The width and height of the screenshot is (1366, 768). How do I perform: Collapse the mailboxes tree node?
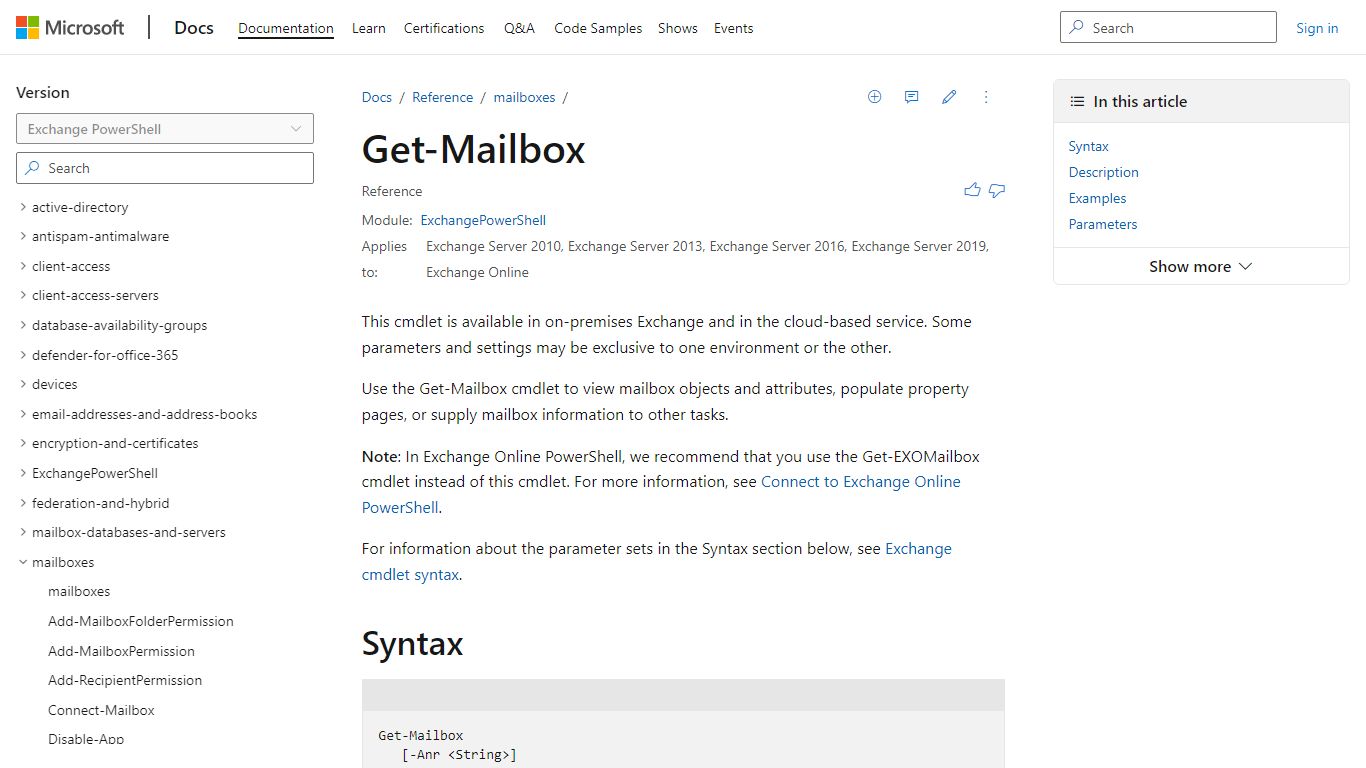23,562
